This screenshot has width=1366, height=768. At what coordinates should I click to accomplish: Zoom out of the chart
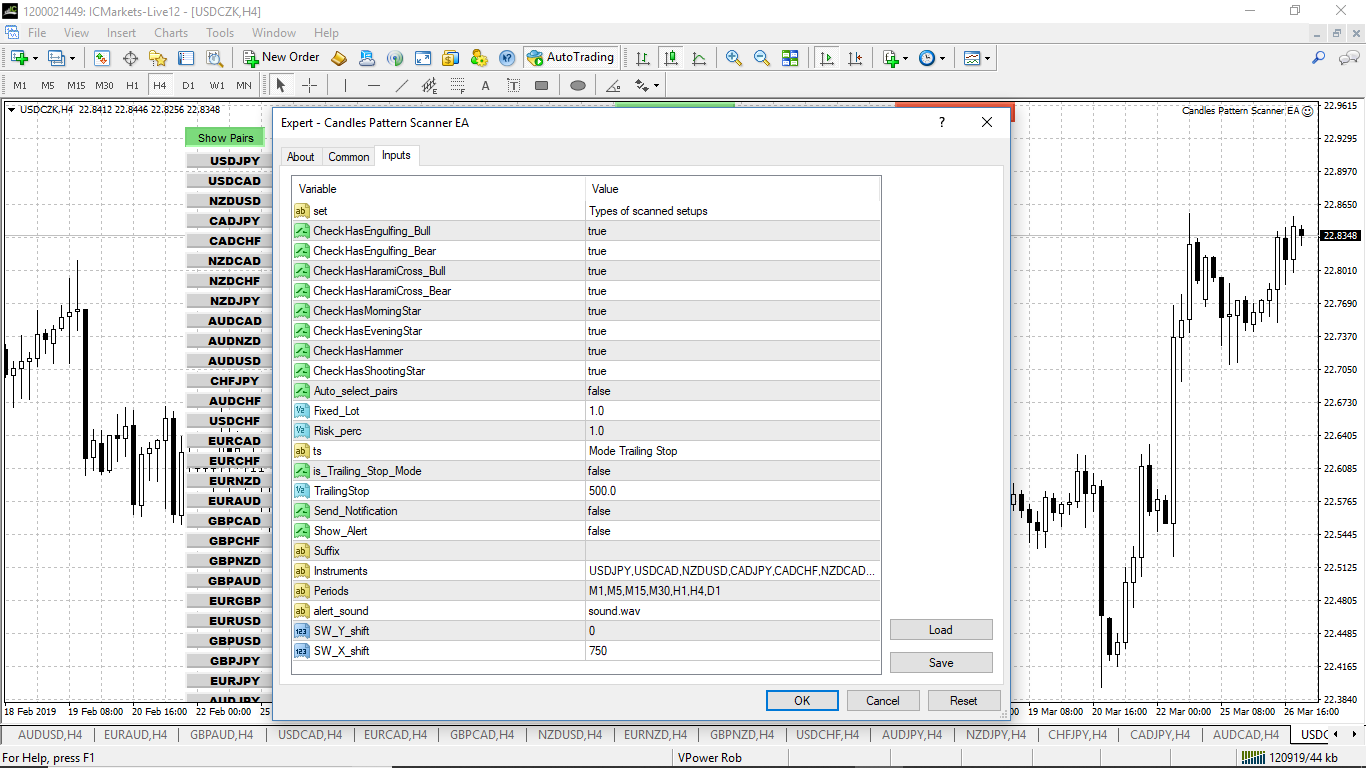pos(762,58)
